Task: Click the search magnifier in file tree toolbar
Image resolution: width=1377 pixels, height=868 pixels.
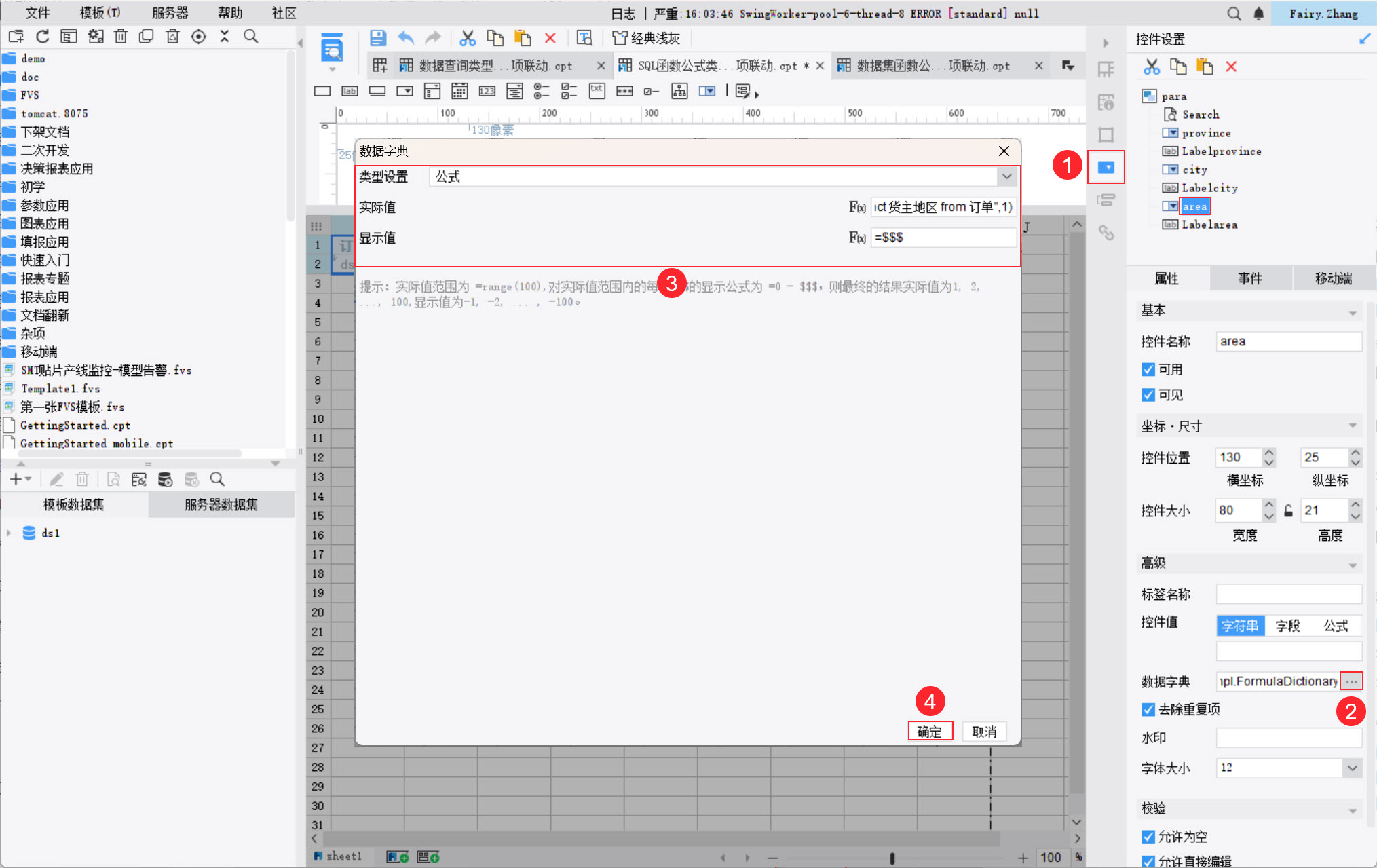Action: tap(250, 37)
